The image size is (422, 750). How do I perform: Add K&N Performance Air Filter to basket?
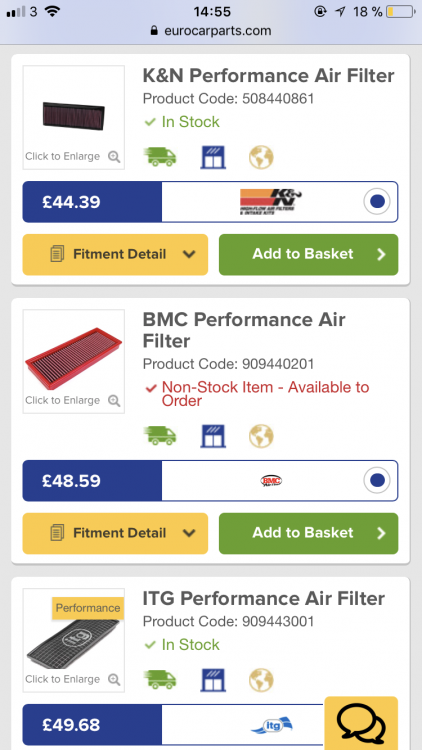pos(309,254)
